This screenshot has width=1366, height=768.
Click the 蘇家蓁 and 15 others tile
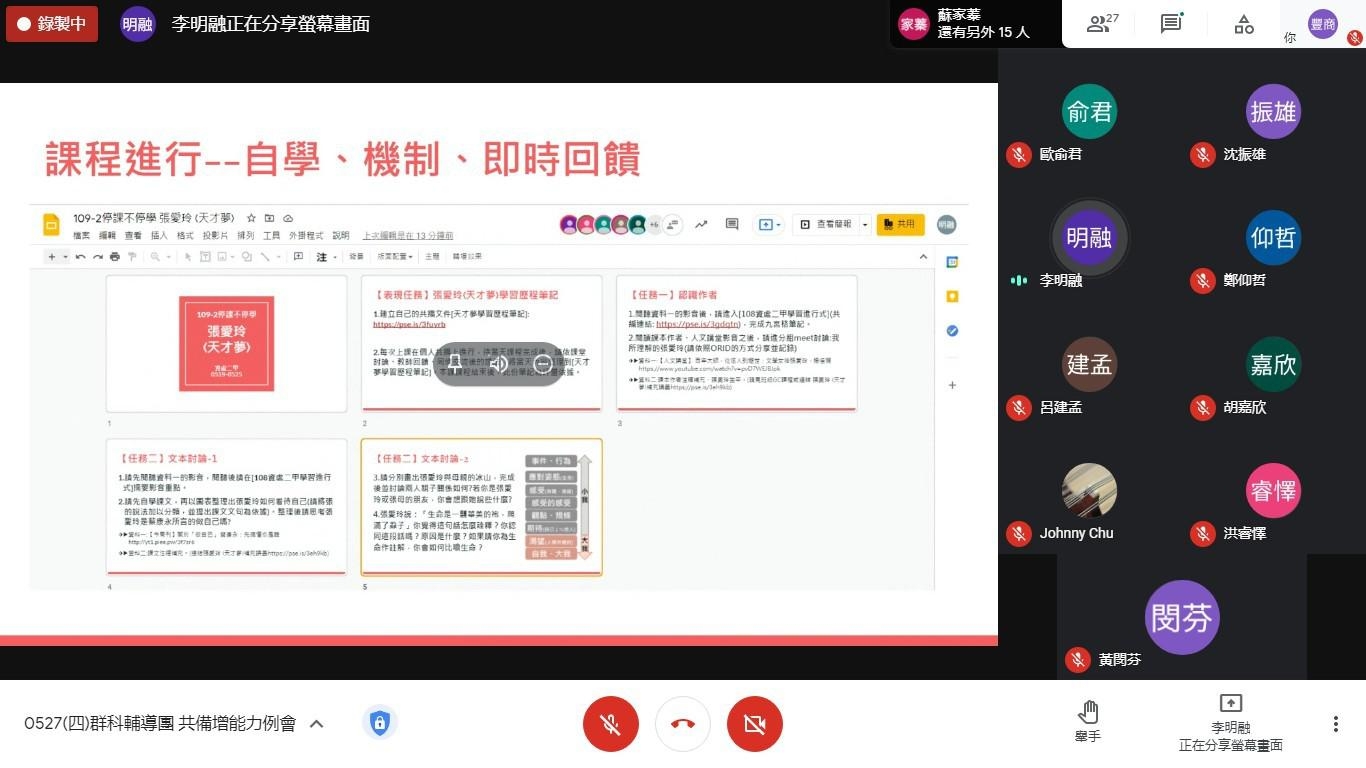point(975,24)
